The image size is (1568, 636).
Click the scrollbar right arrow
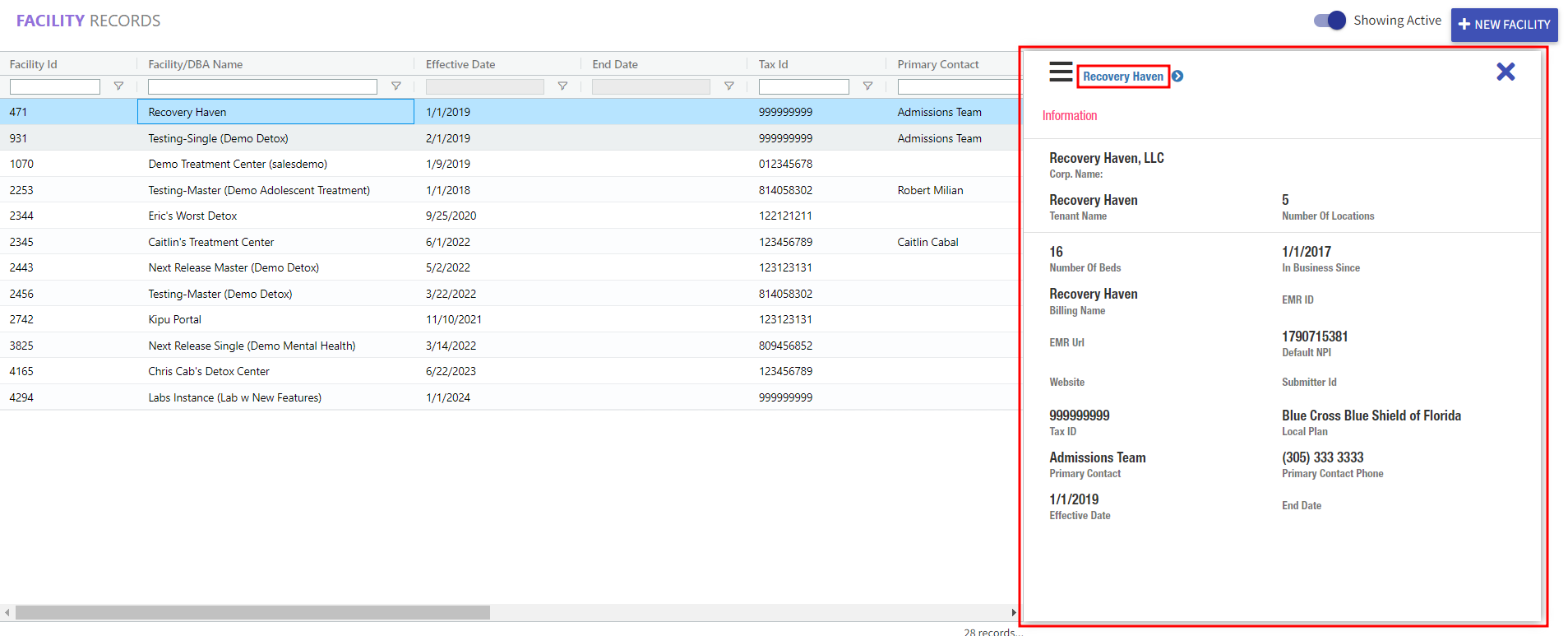tap(1013, 612)
